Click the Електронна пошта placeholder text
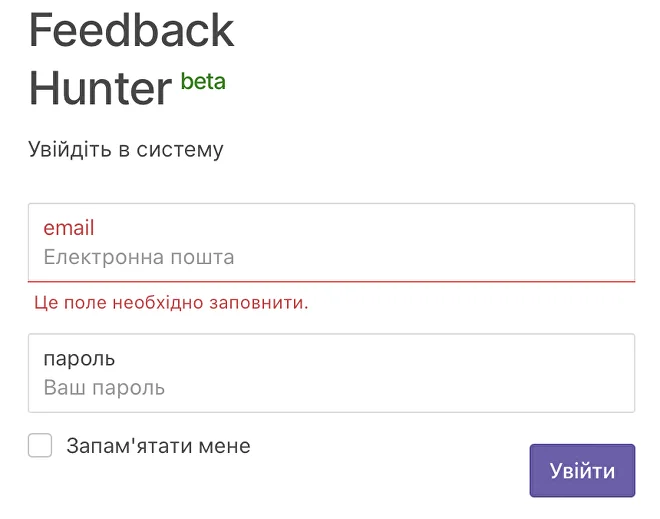The image size is (660, 519). (x=139, y=257)
